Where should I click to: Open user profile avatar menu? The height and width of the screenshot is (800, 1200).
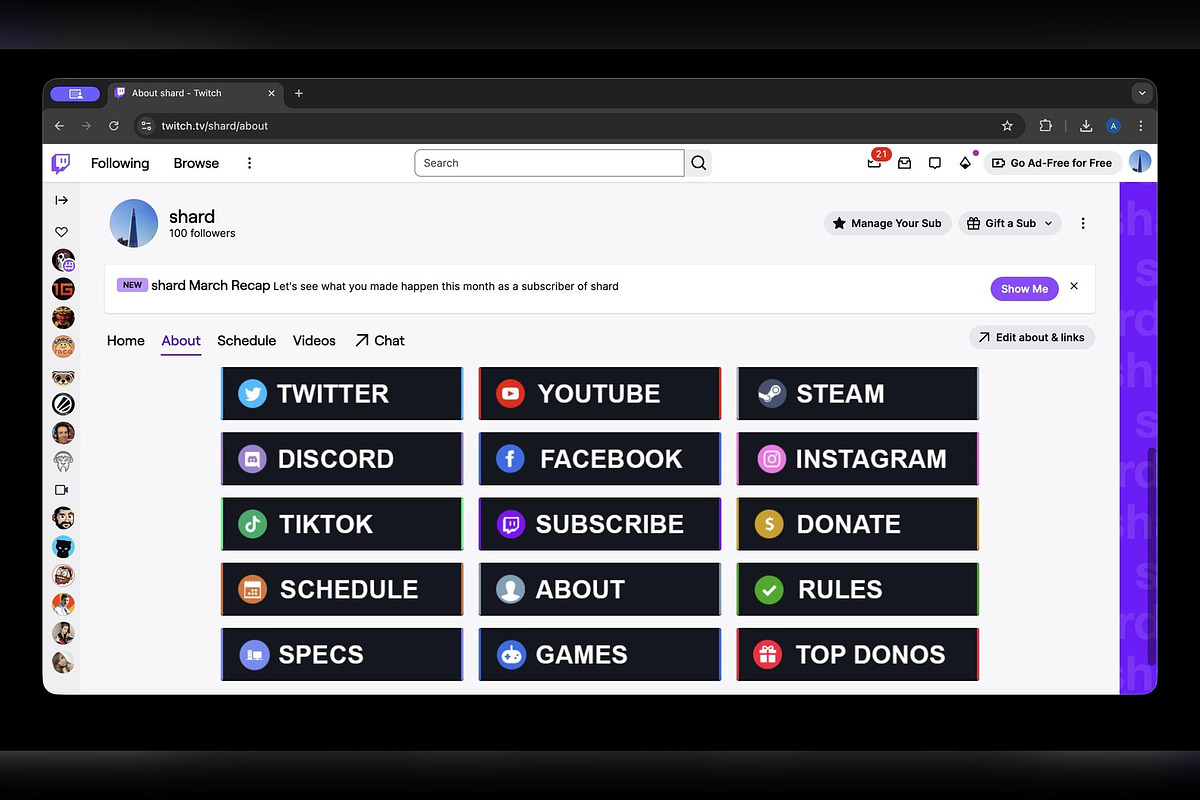click(1140, 162)
